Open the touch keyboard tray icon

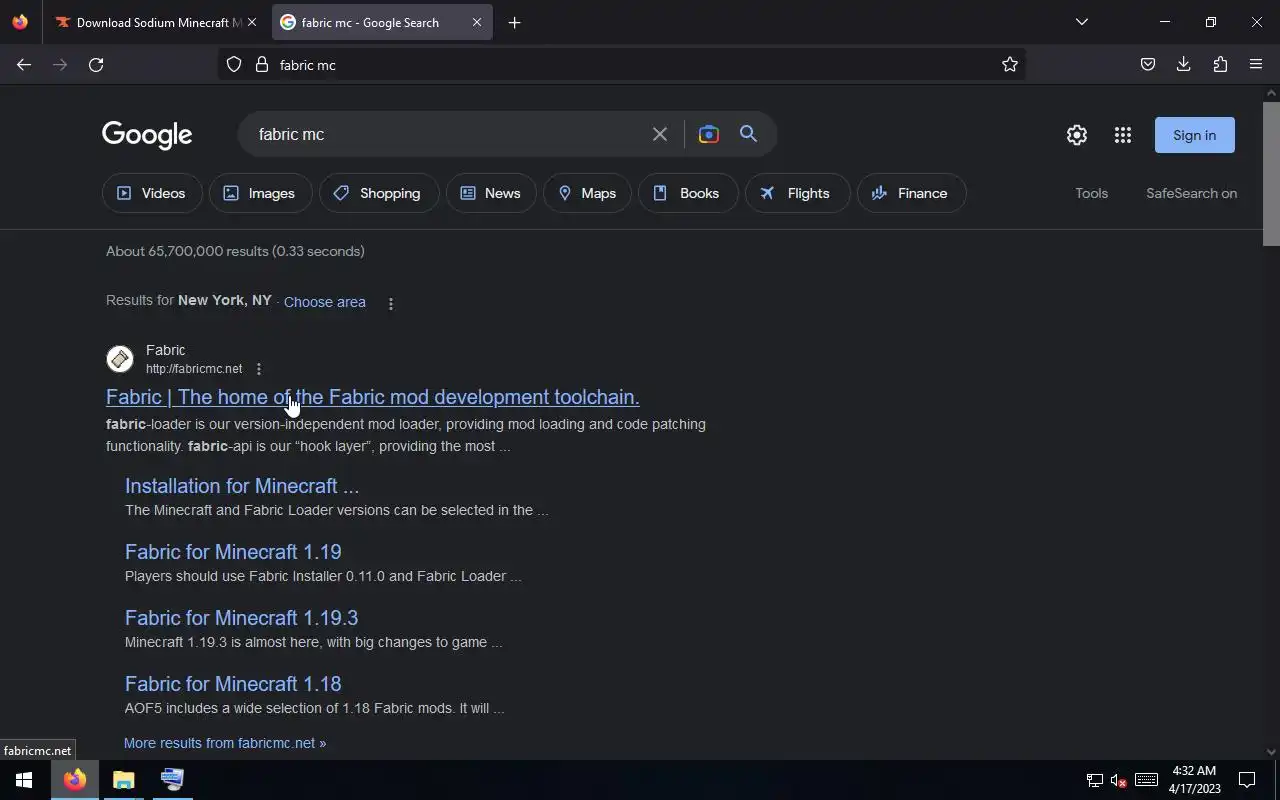1147,780
